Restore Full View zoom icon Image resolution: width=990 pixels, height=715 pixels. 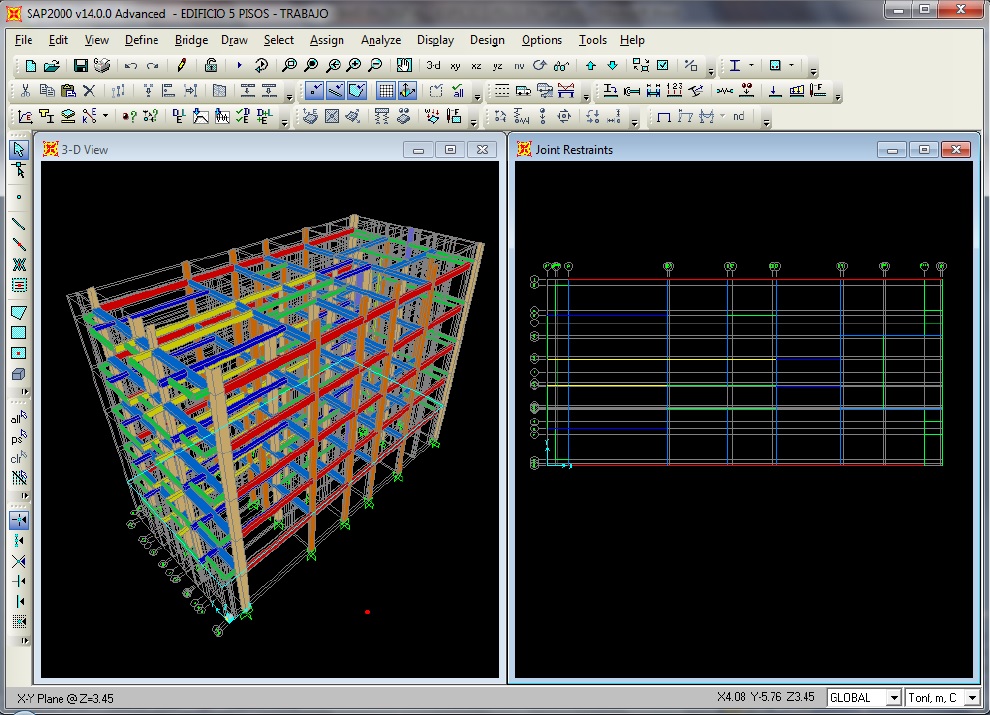coord(311,65)
